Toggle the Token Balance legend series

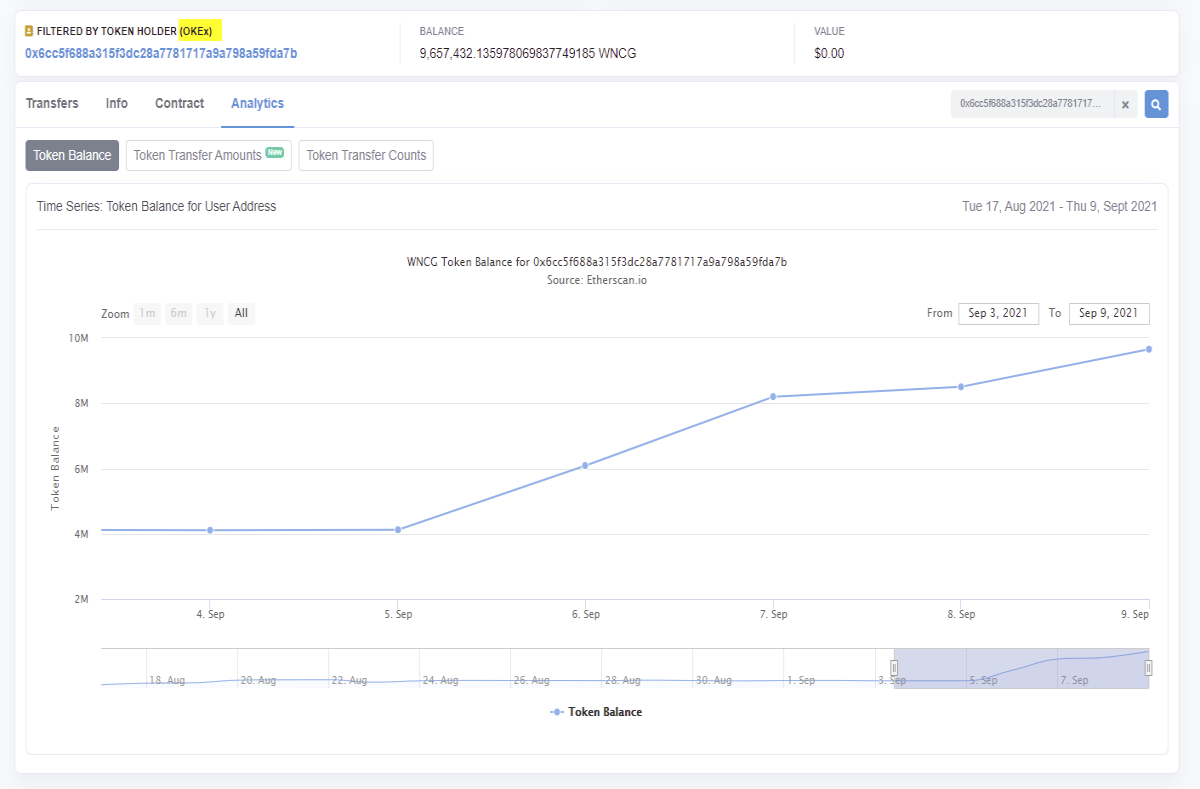click(596, 712)
